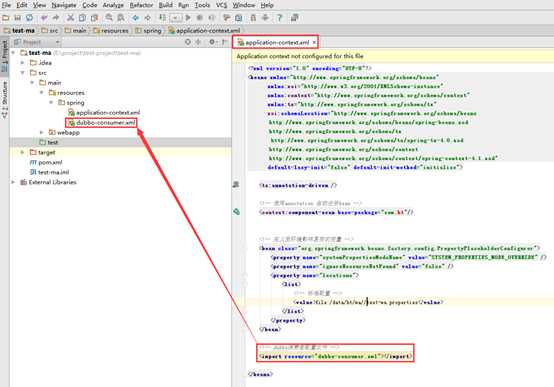Open the Build menu
Viewport: 554px width, 387px height.
click(166, 5)
